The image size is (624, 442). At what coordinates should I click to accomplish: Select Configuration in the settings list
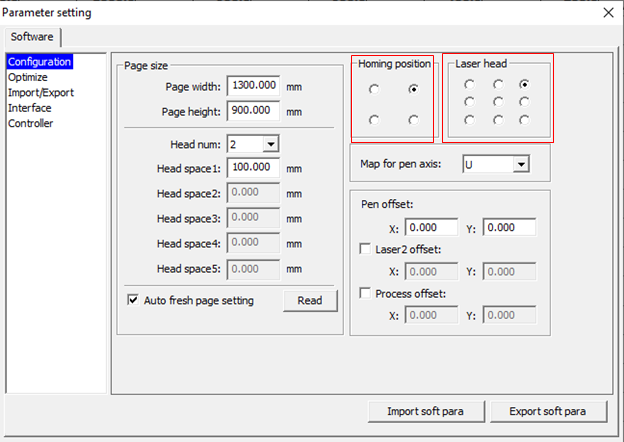pyautogui.click(x=39, y=62)
